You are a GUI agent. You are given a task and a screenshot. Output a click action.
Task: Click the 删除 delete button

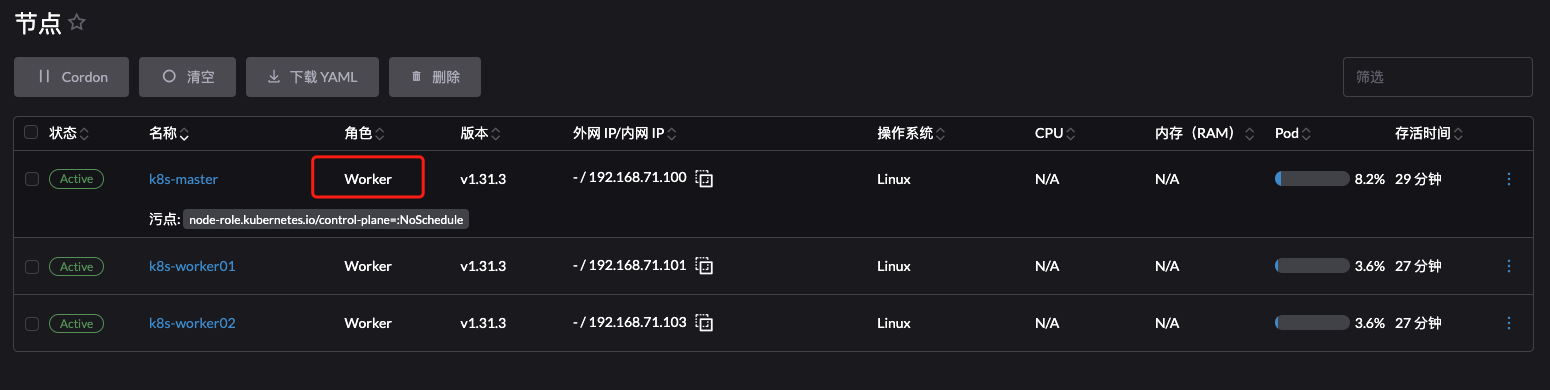pos(435,77)
